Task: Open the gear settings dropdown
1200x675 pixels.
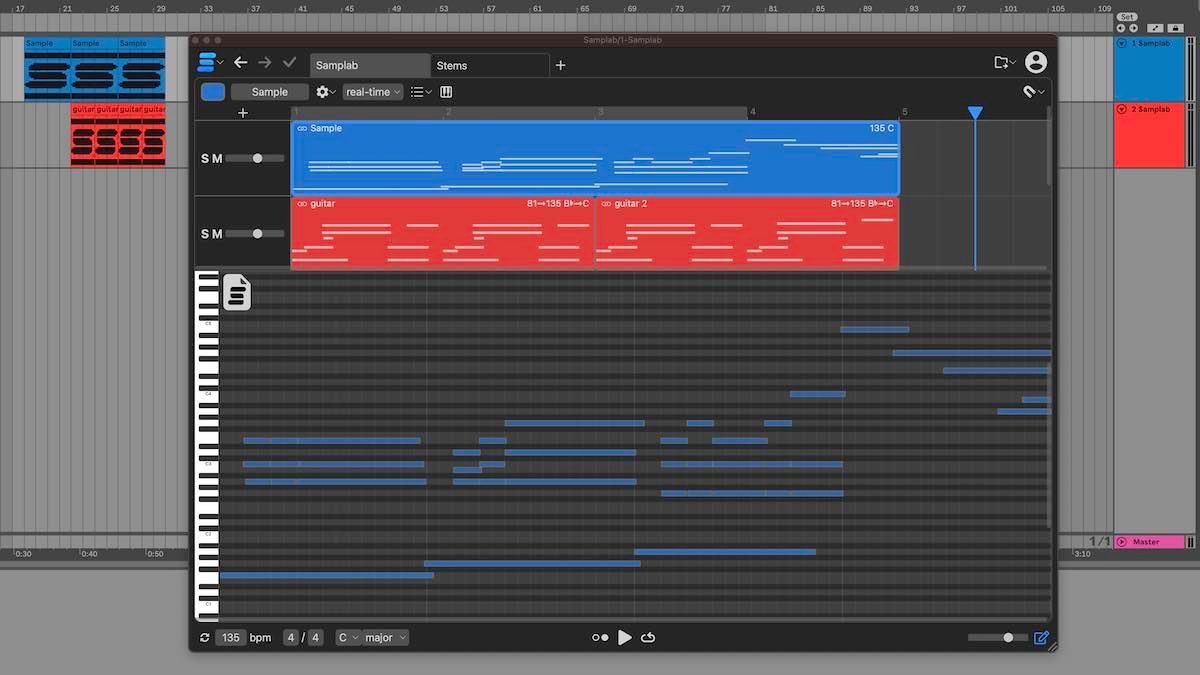Action: [325, 92]
